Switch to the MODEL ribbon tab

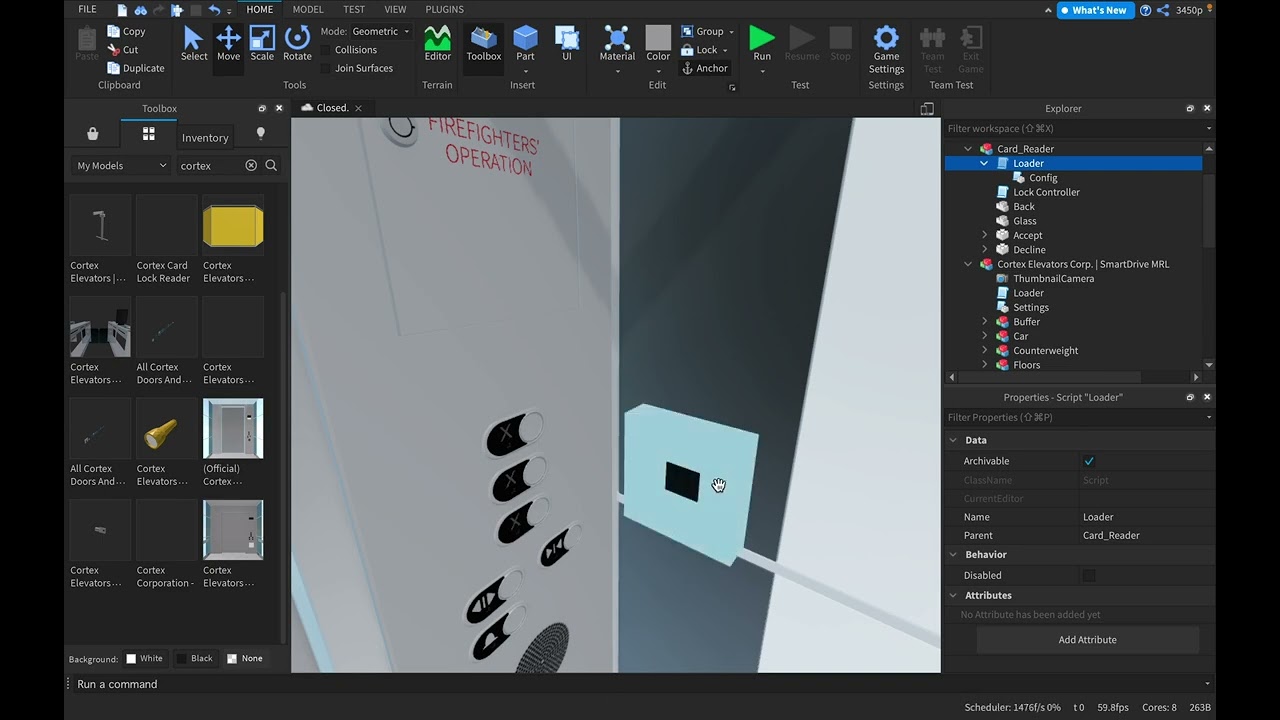(308, 9)
